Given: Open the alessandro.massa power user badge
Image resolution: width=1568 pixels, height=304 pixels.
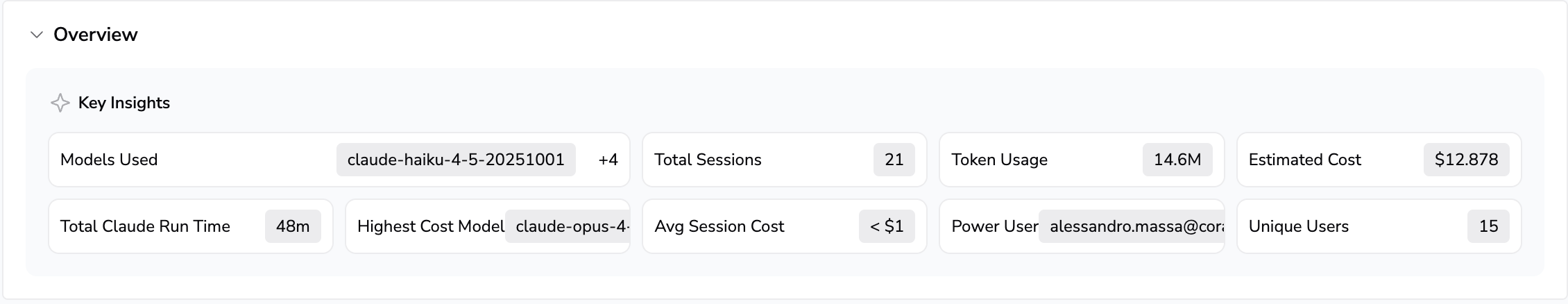Looking at the screenshot, I should point(1132,226).
